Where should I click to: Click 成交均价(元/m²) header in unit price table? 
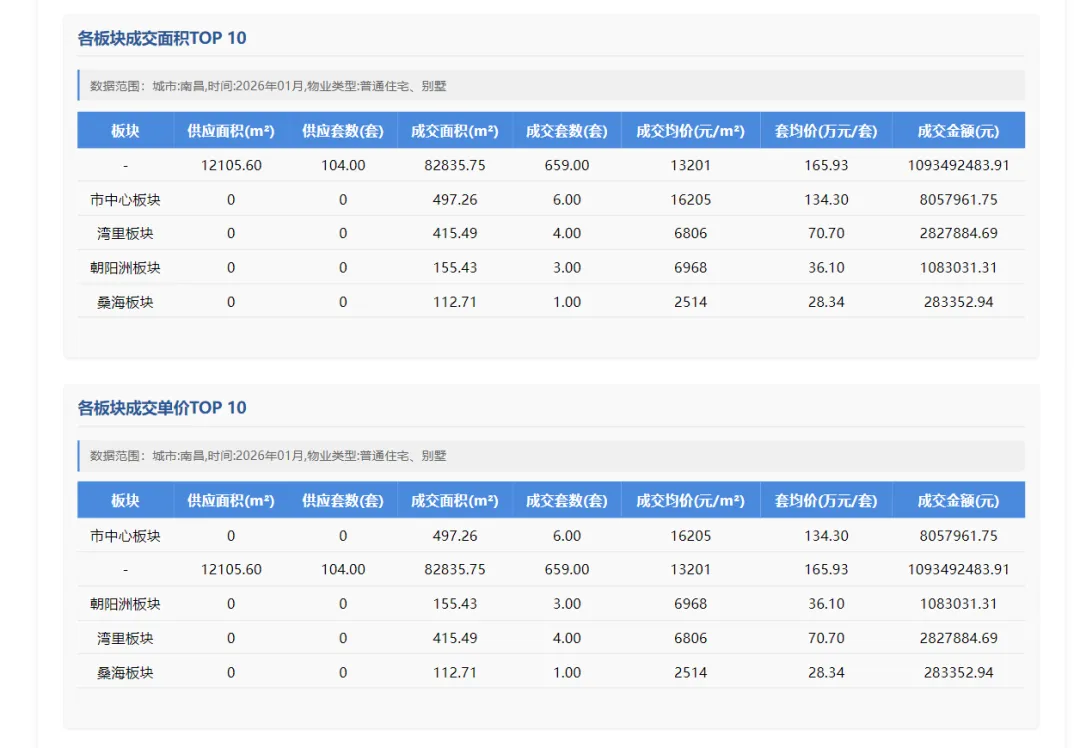point(690,501)
